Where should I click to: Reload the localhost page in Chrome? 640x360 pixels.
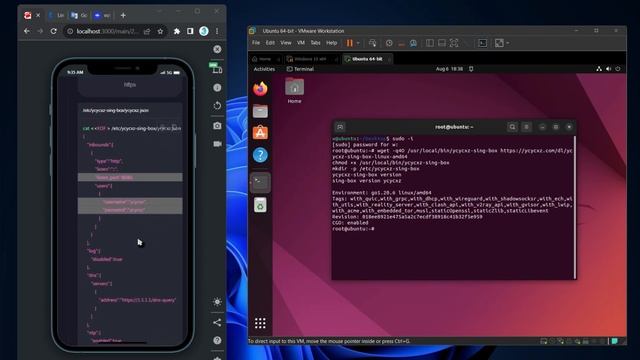tap(53, 31)
